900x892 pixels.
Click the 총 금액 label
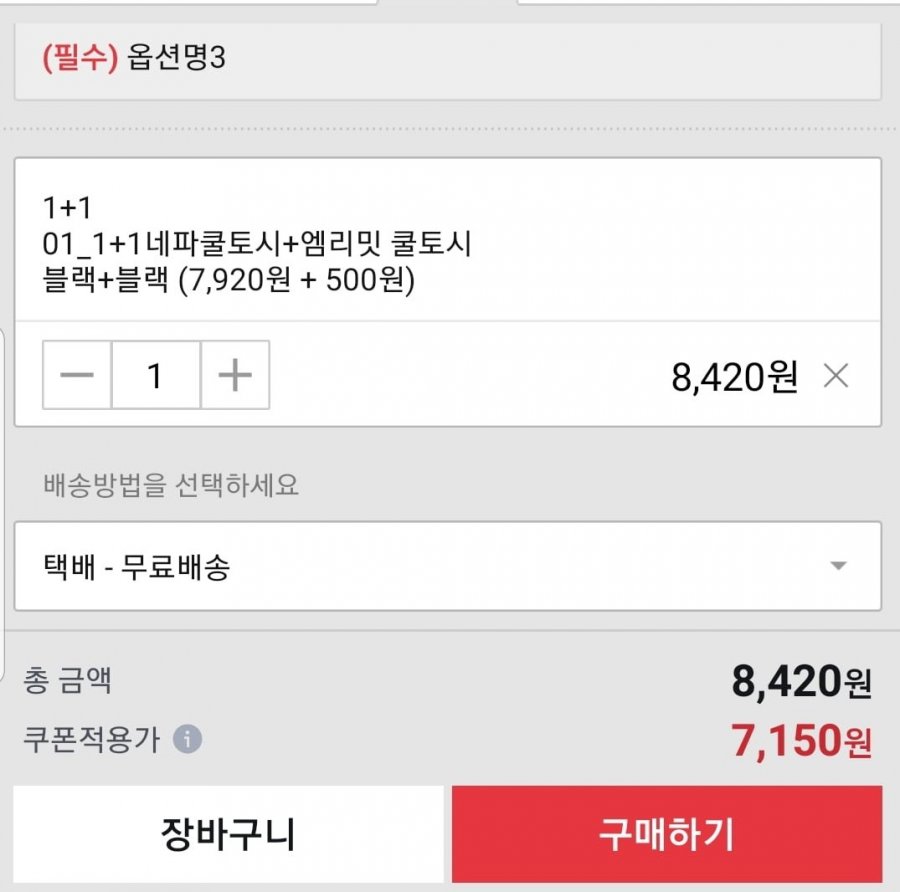[x=67, y=681]
